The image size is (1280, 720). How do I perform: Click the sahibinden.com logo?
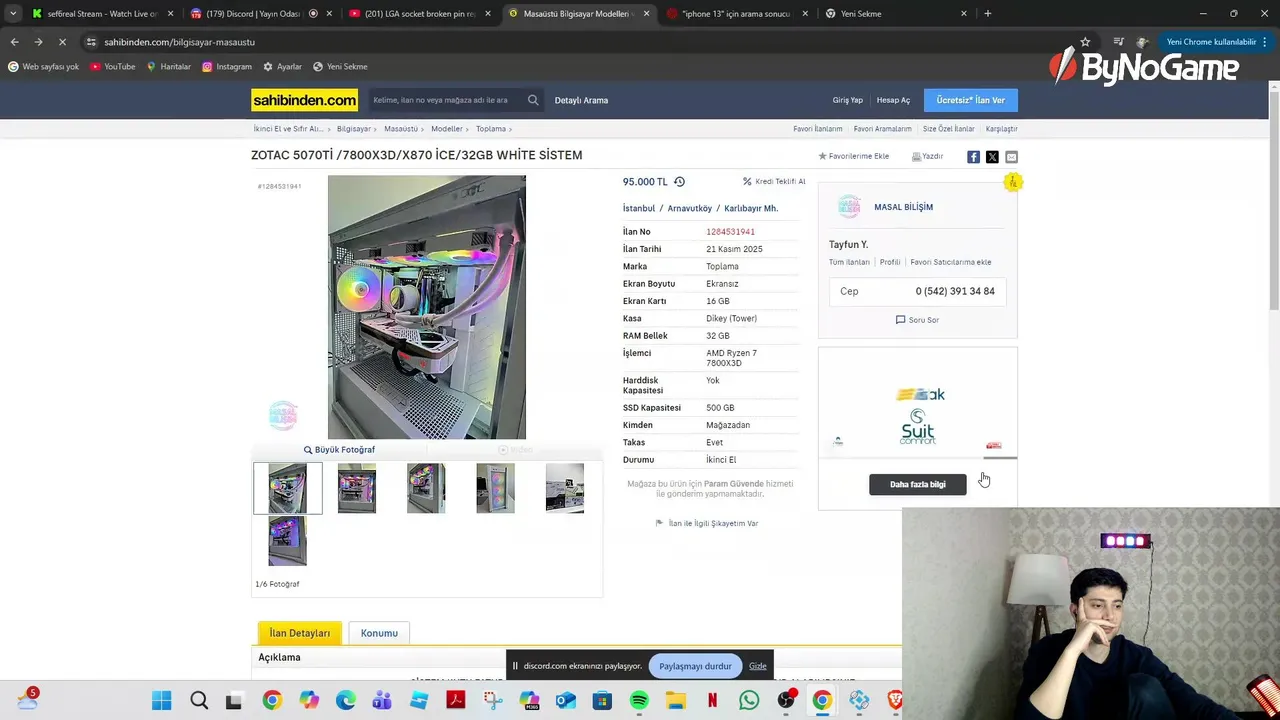coord(304,100)
